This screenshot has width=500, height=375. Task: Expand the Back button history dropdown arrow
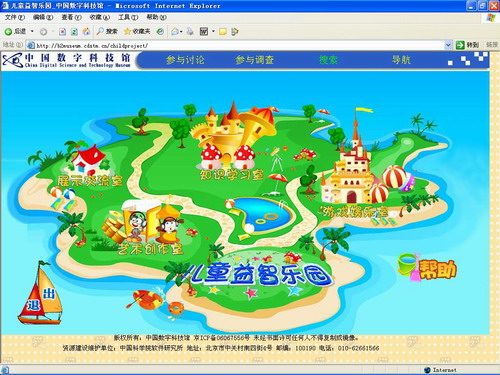32,32
